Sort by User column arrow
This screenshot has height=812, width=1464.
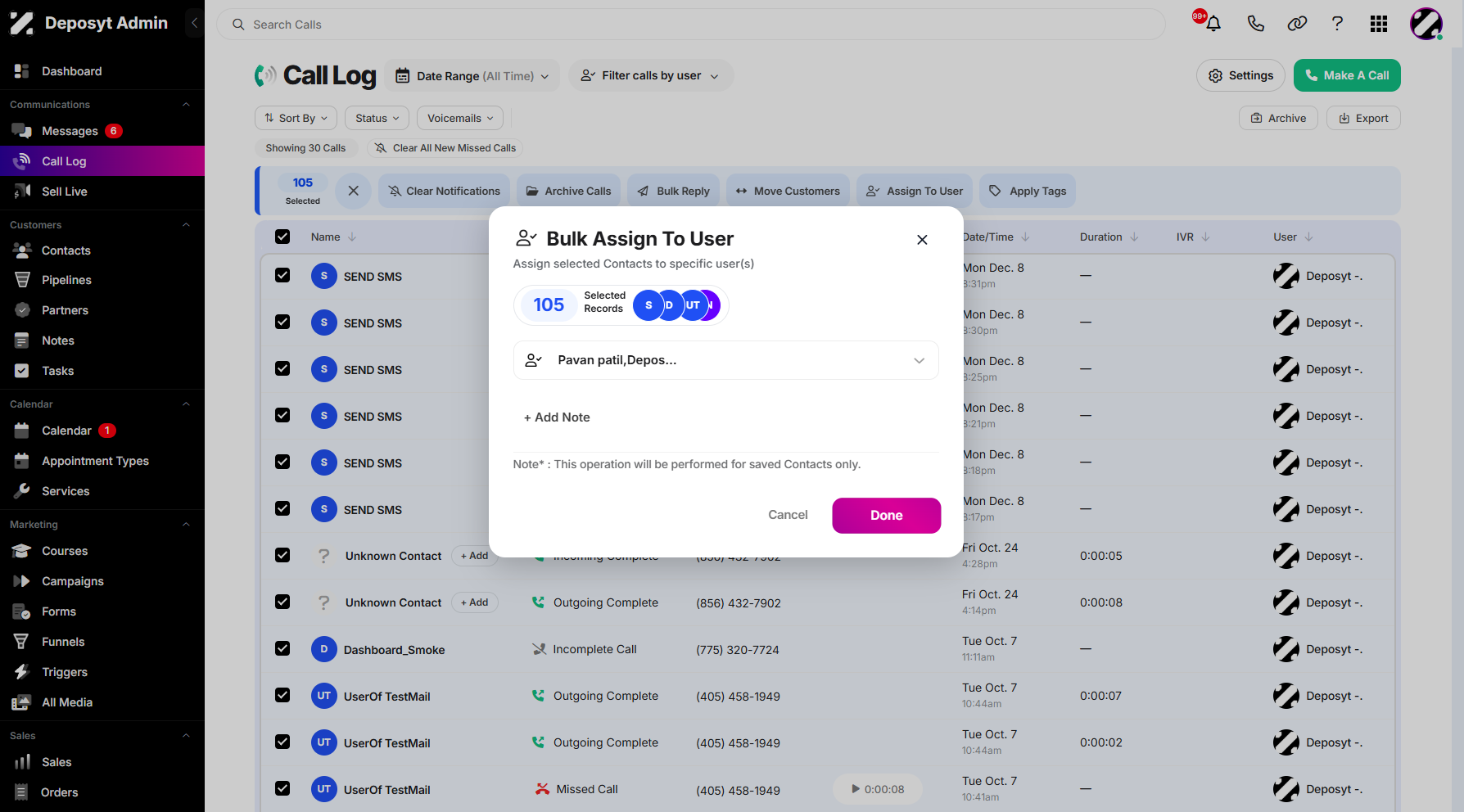(x=1308, y=237)
